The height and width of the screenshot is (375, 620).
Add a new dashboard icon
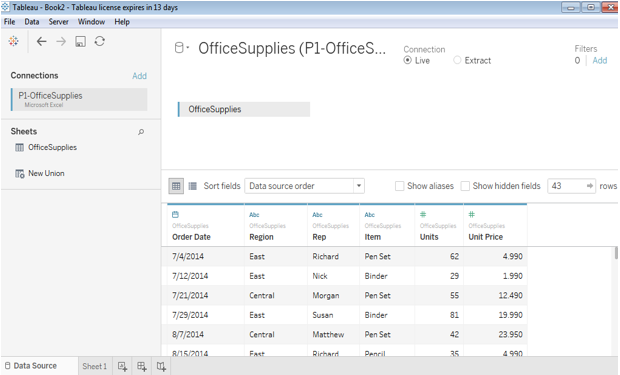tap(142, 367)
